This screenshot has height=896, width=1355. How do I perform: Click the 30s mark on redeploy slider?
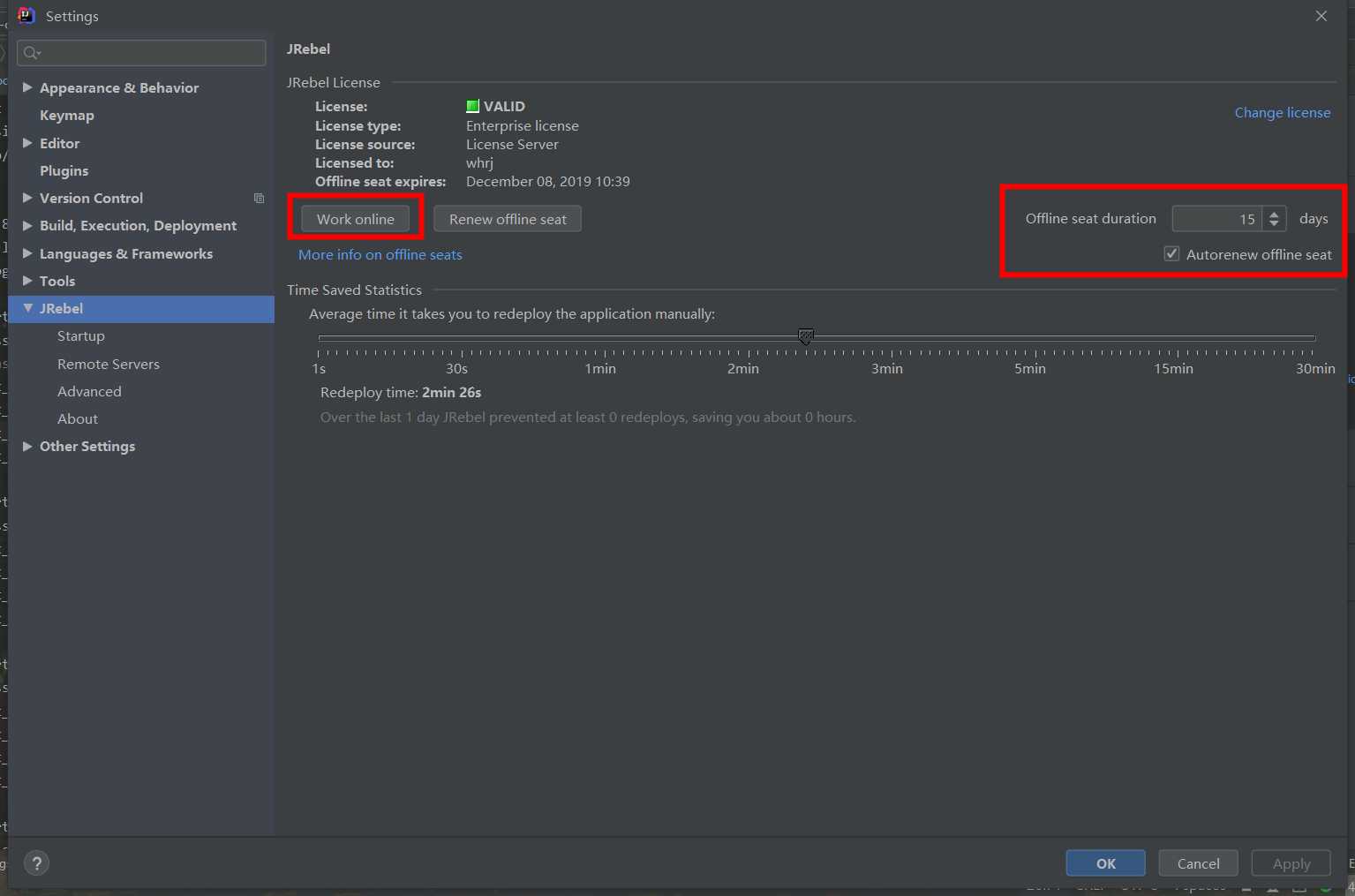456,368
